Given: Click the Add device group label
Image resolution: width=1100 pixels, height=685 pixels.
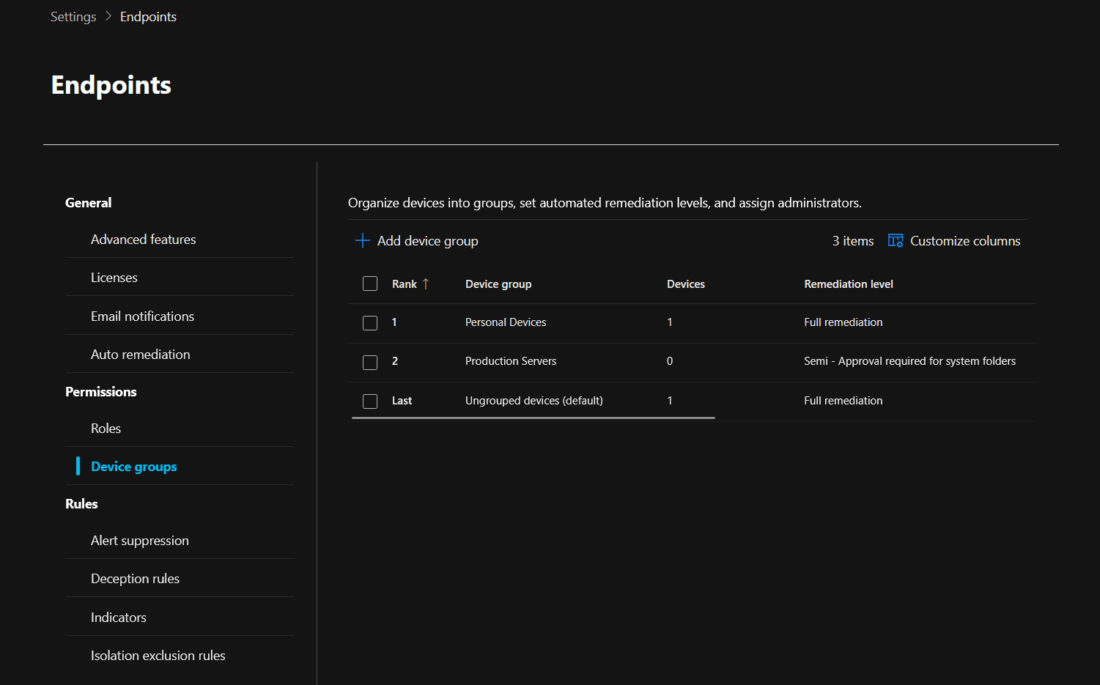Looking at the screenshot, I should coord(428,241).
